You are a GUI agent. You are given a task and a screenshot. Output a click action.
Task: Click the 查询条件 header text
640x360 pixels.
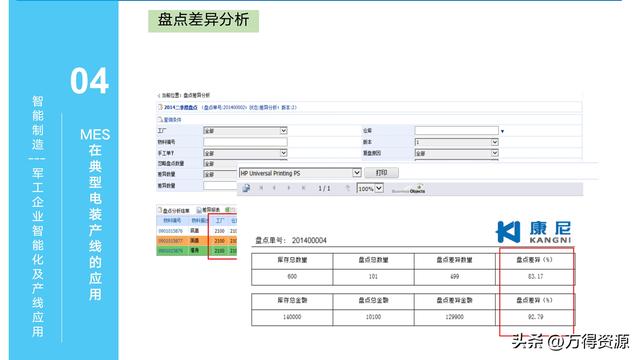tap(172, 120)
